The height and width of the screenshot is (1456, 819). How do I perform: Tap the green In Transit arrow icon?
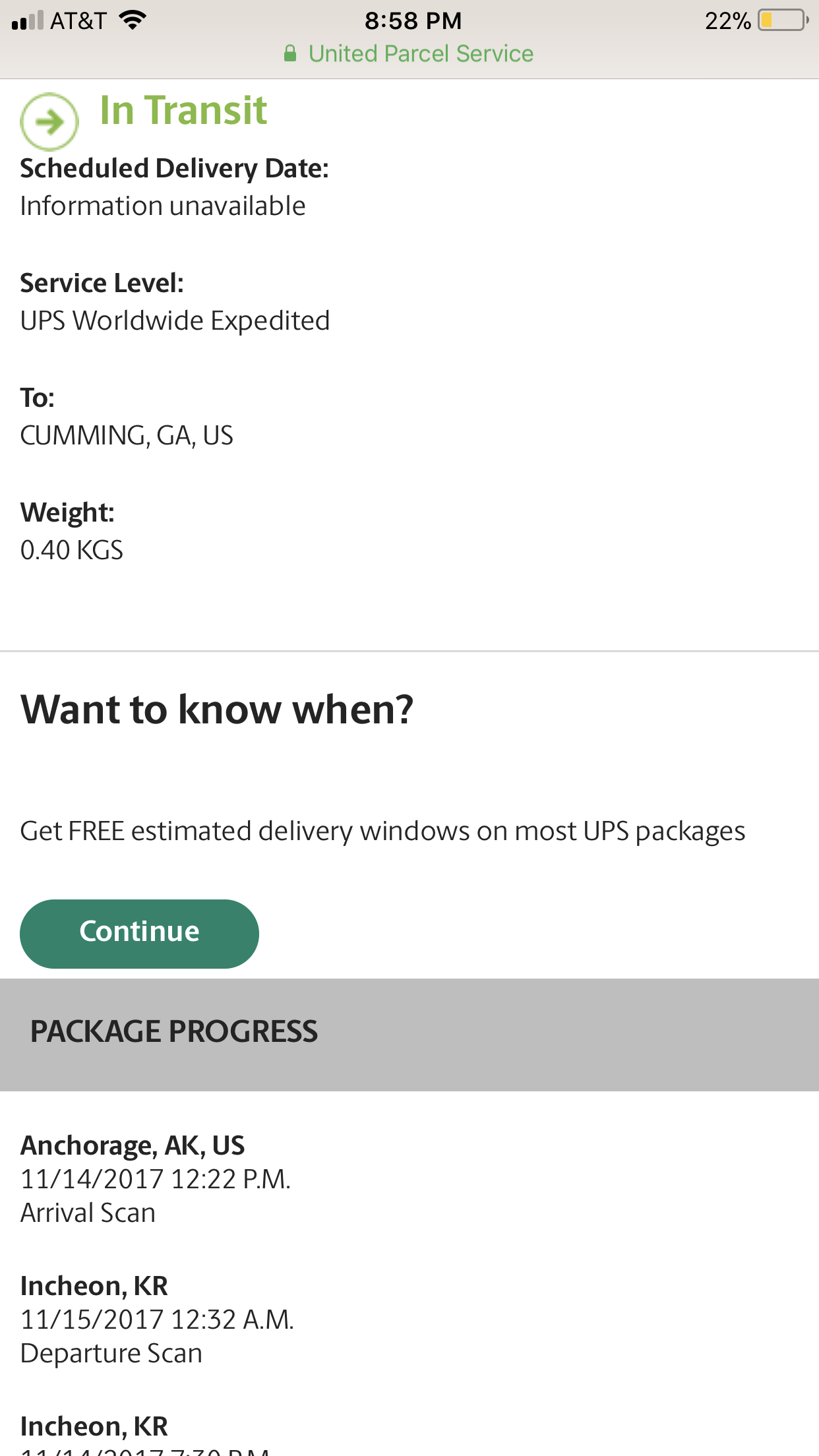click(x=49, y=121)
